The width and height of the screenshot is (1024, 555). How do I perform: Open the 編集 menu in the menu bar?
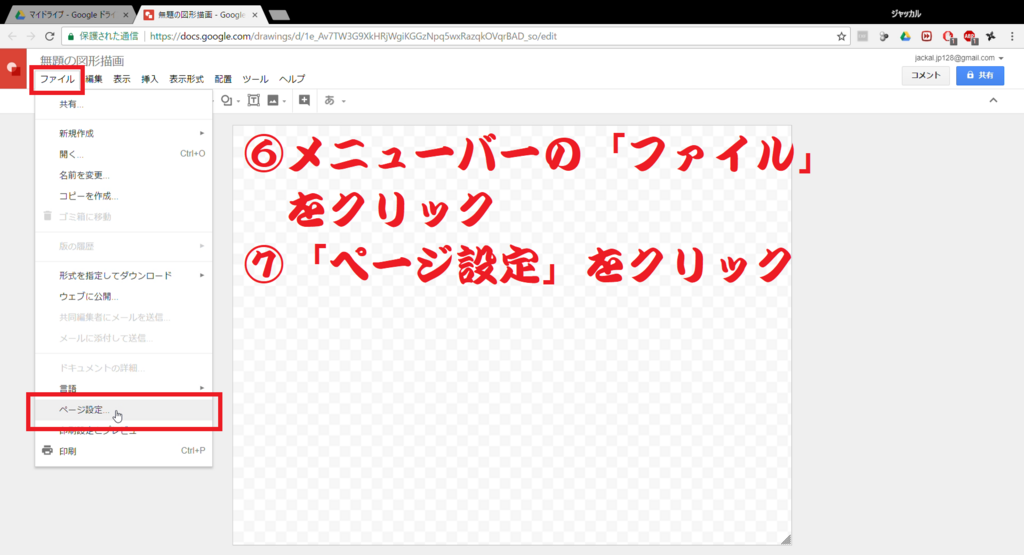94,79
